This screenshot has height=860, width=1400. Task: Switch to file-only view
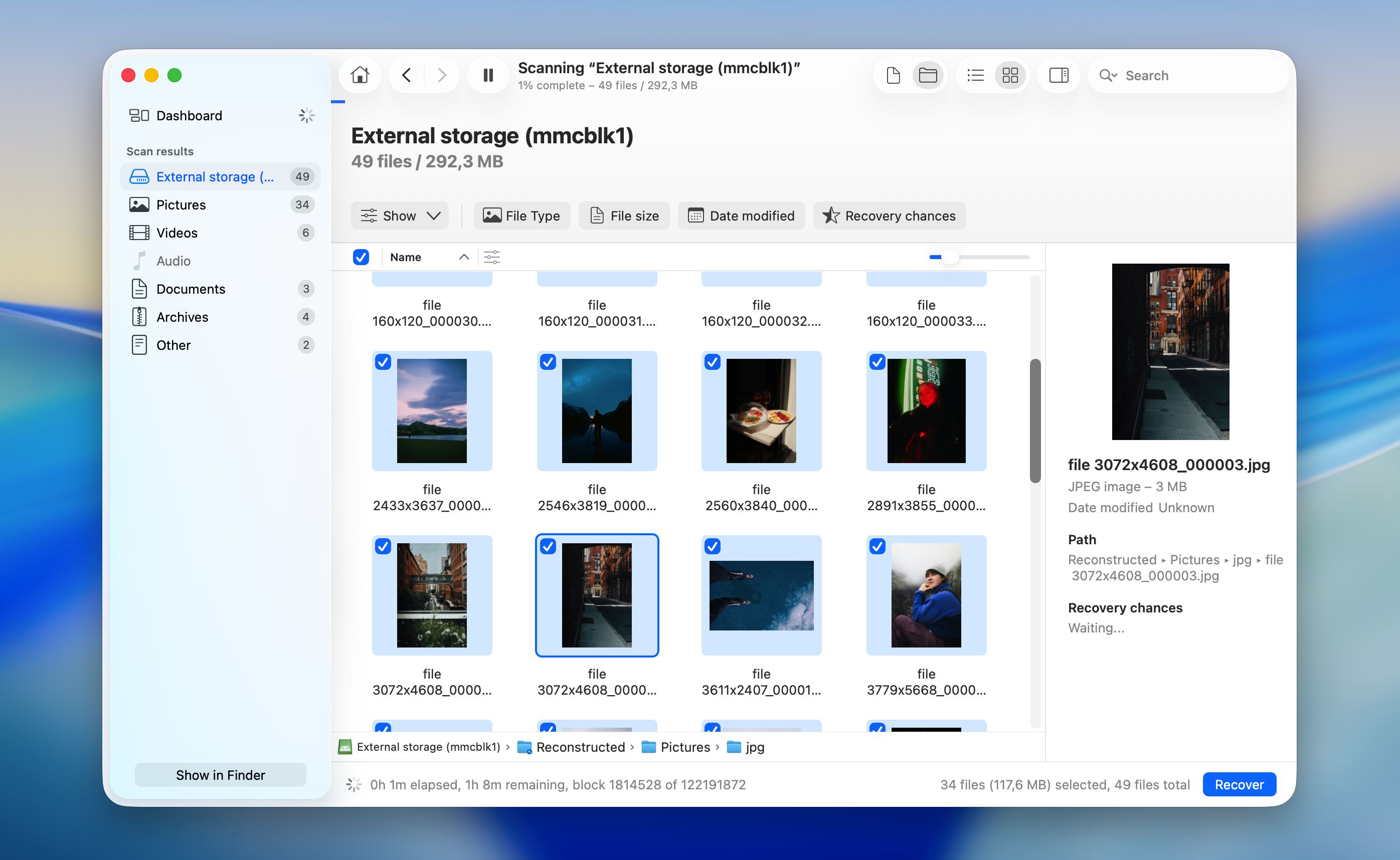tap(893, 75)
